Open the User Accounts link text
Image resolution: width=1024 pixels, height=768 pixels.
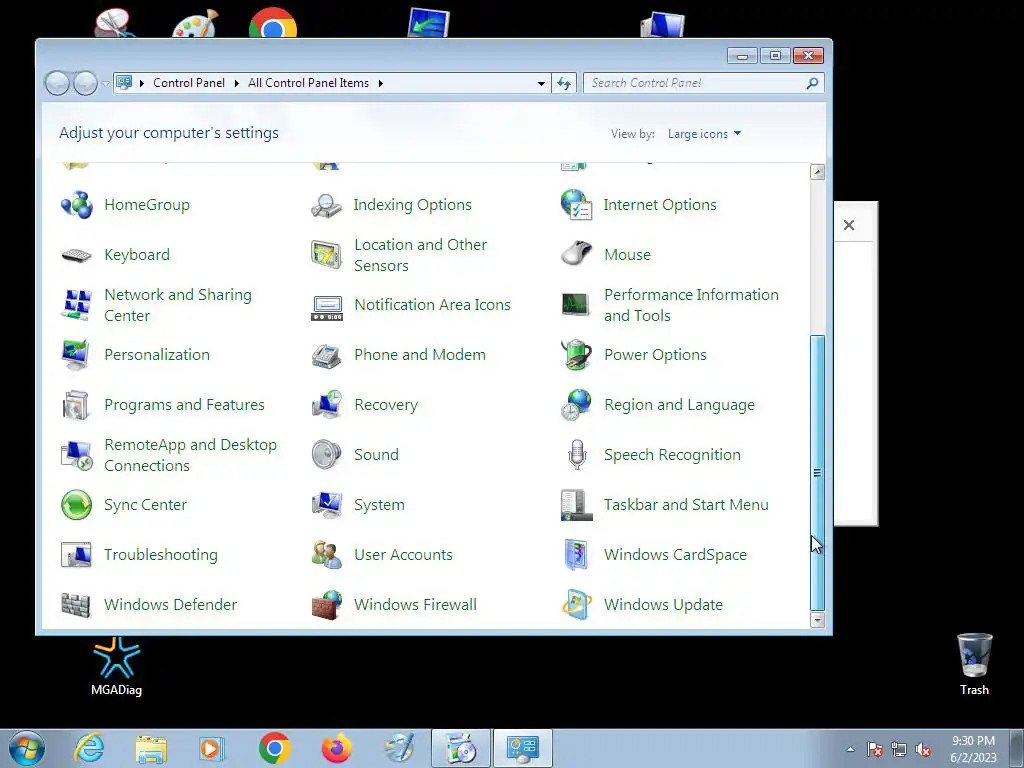[x=403, y=554]
